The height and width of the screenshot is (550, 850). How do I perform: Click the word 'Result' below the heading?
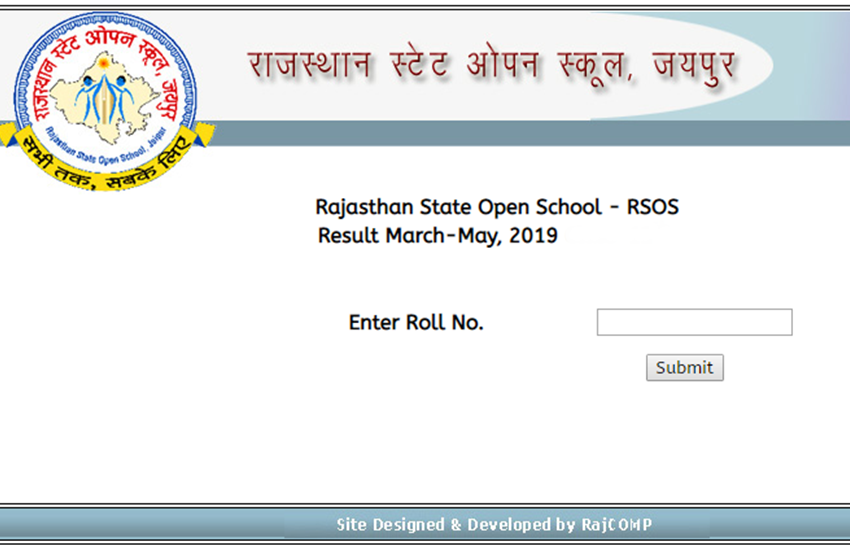(x=348, y=237)
